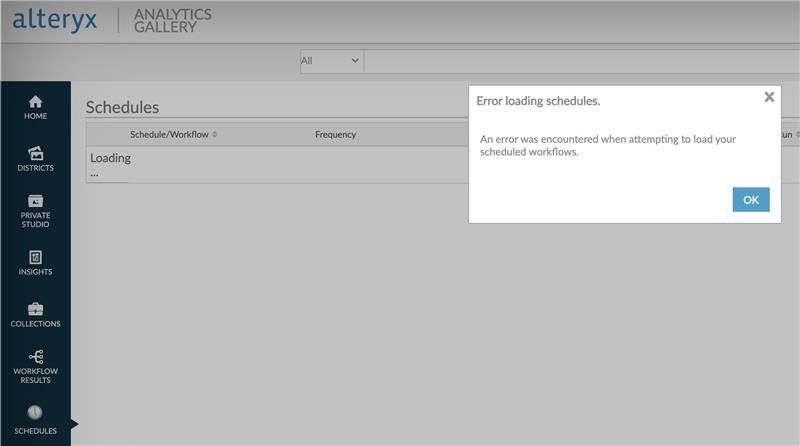Screen dimensions: 800x446
Task: Open Workflow Results in the sidebar
Action: [x=35, y=366]
